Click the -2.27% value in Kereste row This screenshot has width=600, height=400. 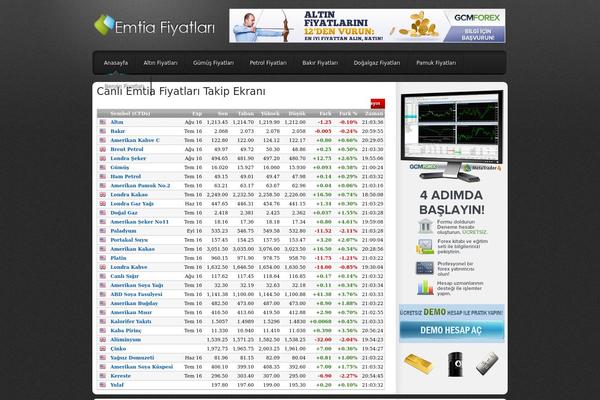(348, 376)
